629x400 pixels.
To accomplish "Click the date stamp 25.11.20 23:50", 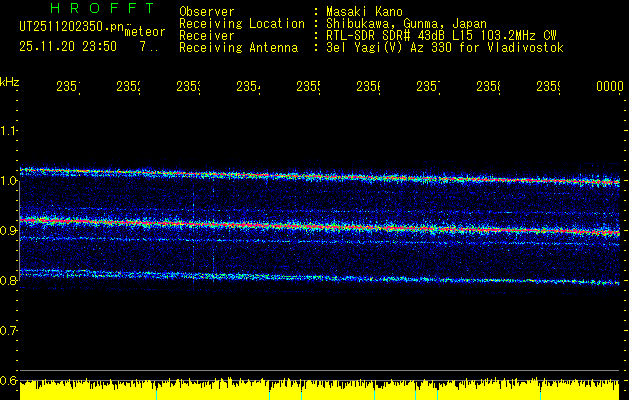I will (67, 46).
